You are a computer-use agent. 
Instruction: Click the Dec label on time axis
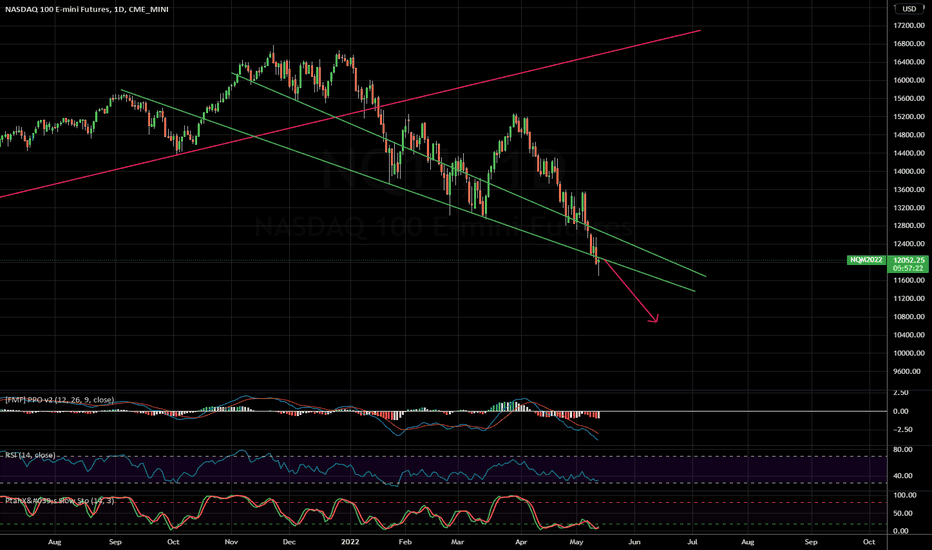289,542
